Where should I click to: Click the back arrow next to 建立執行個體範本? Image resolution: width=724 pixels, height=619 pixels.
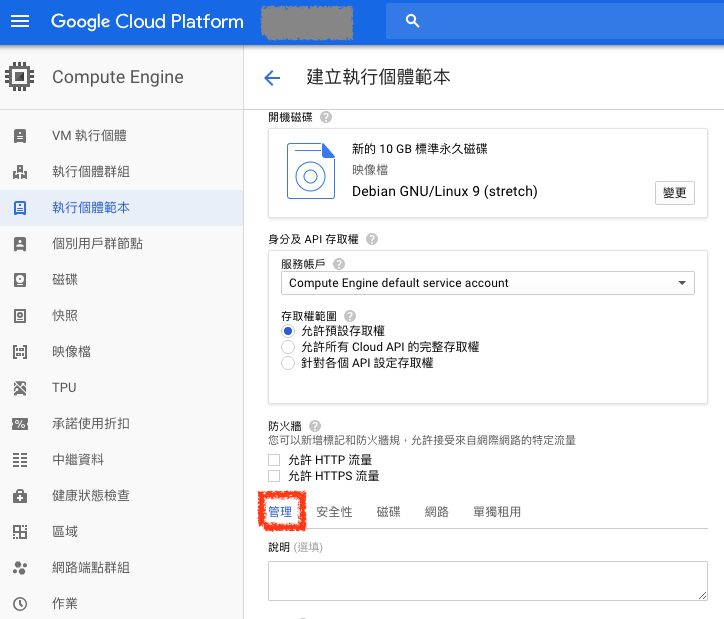pyautogui.click(x=271, y=78)
